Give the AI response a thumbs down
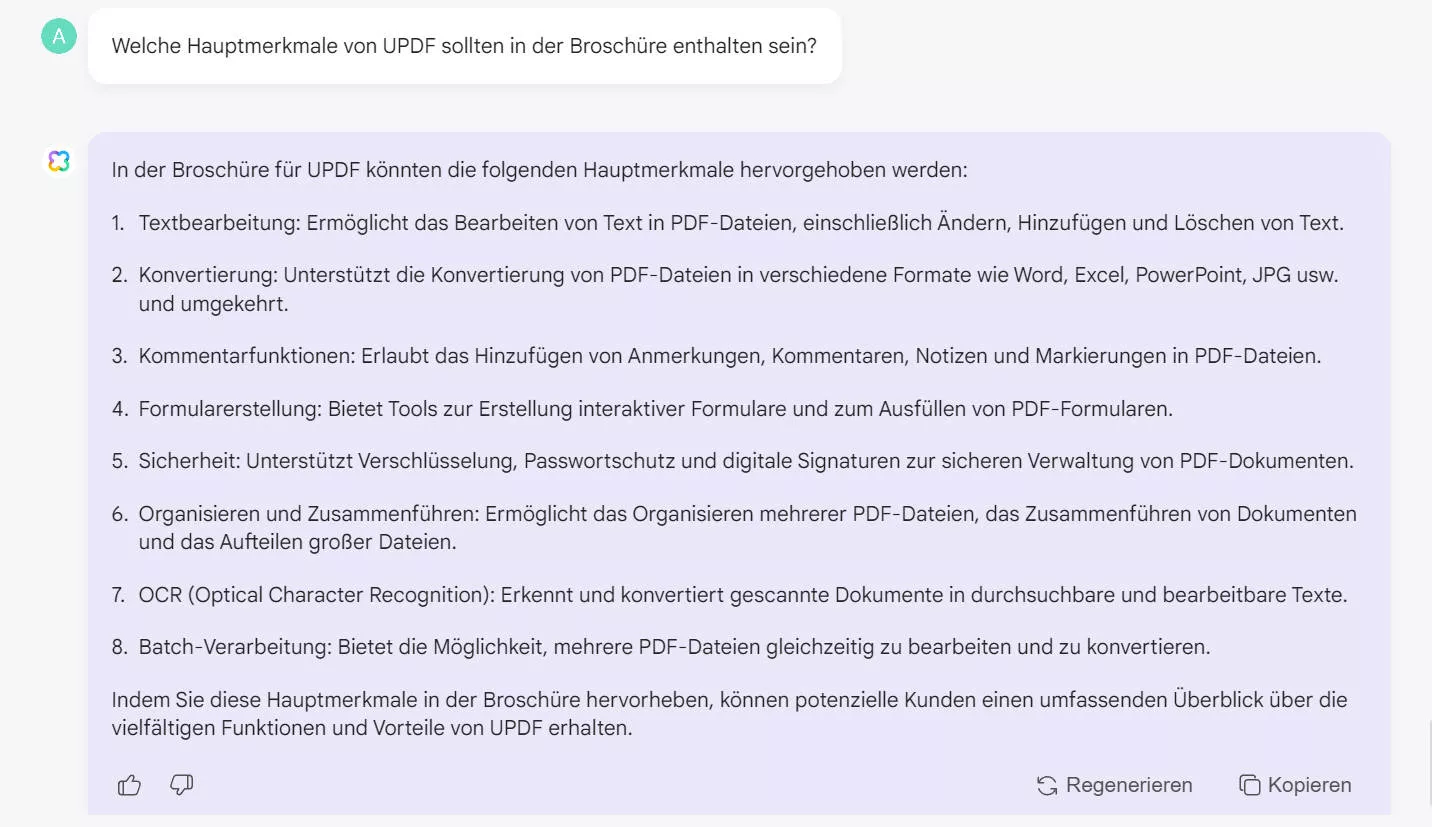Image resolution: width=1432 pixels, height=827 pixels. tap(181, 786)
